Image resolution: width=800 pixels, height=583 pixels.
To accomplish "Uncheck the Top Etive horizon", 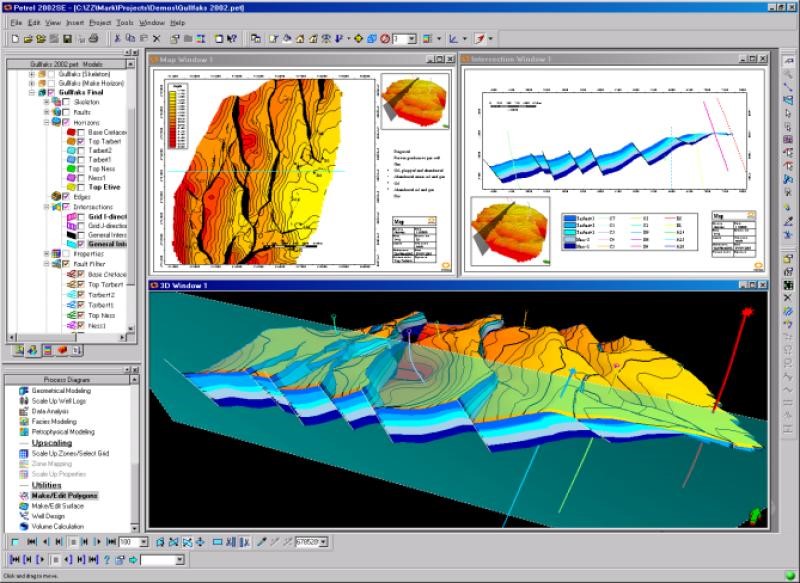I will pos(79,187).
